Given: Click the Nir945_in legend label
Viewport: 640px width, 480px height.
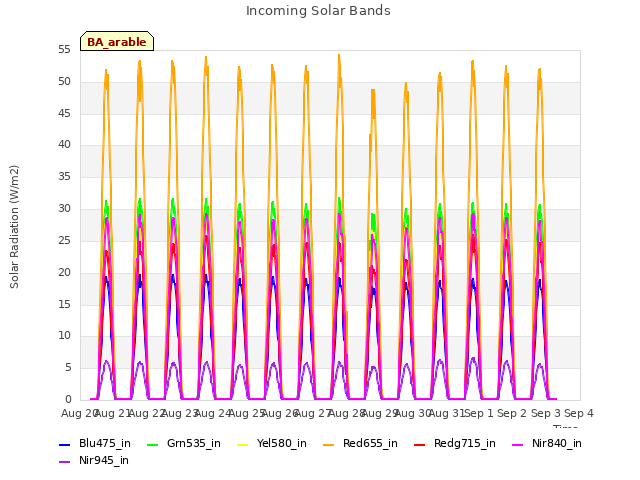Looking at the screenshot, I should (x=104, y=460).
